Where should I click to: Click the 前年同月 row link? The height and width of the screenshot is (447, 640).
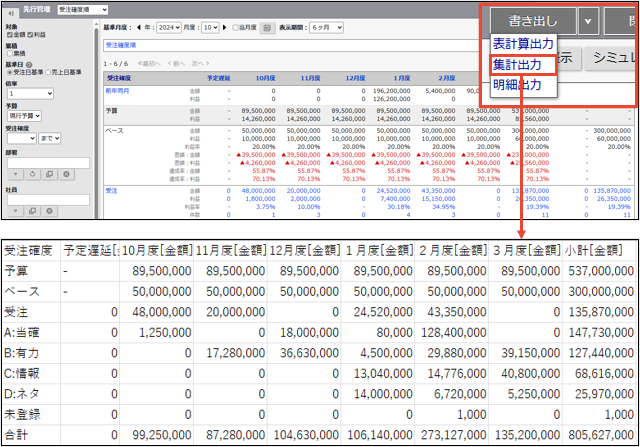tap(118, 91)
